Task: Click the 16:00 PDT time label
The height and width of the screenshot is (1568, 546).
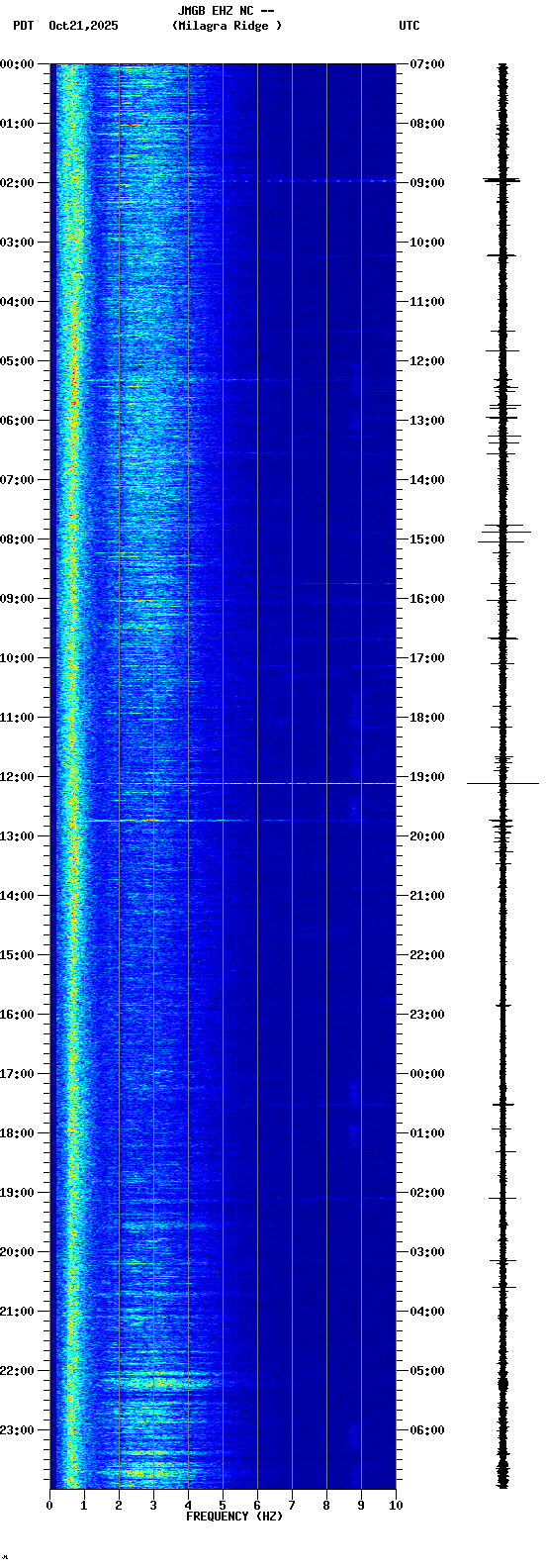Action: coord(18,1015)
